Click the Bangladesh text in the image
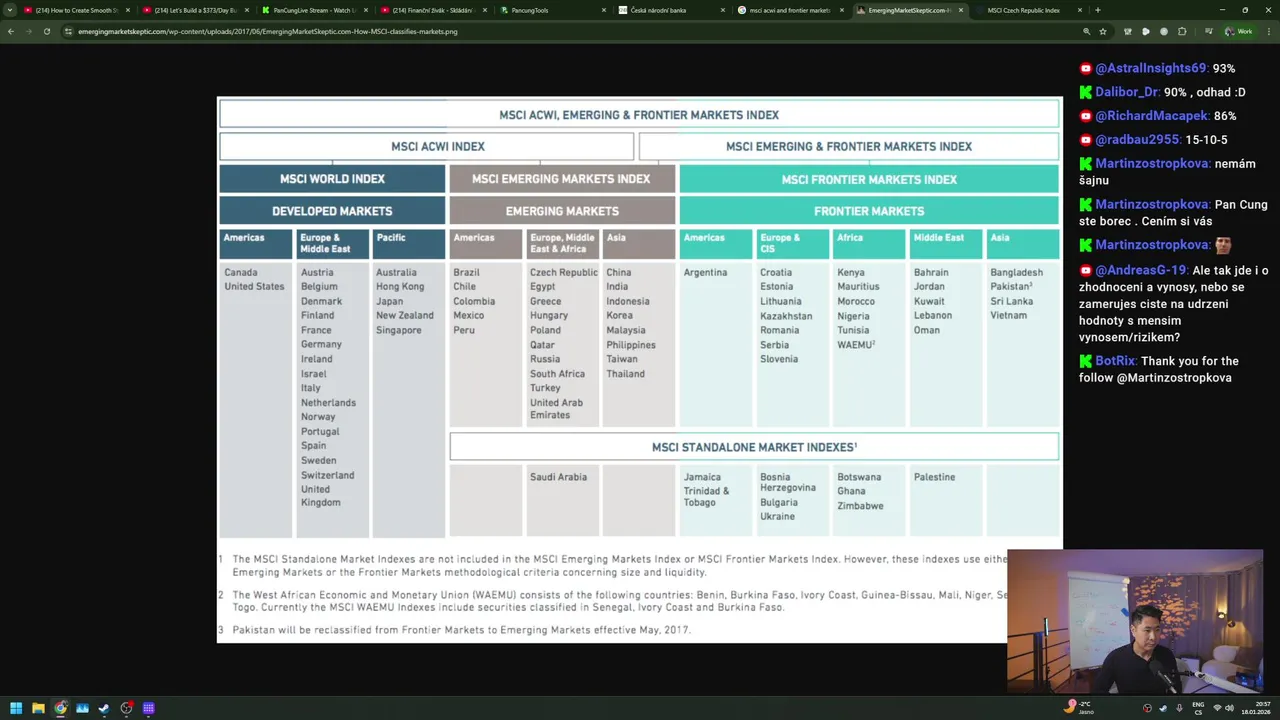This screenshot has width=1280, height=720. [x=1016, y=272]
